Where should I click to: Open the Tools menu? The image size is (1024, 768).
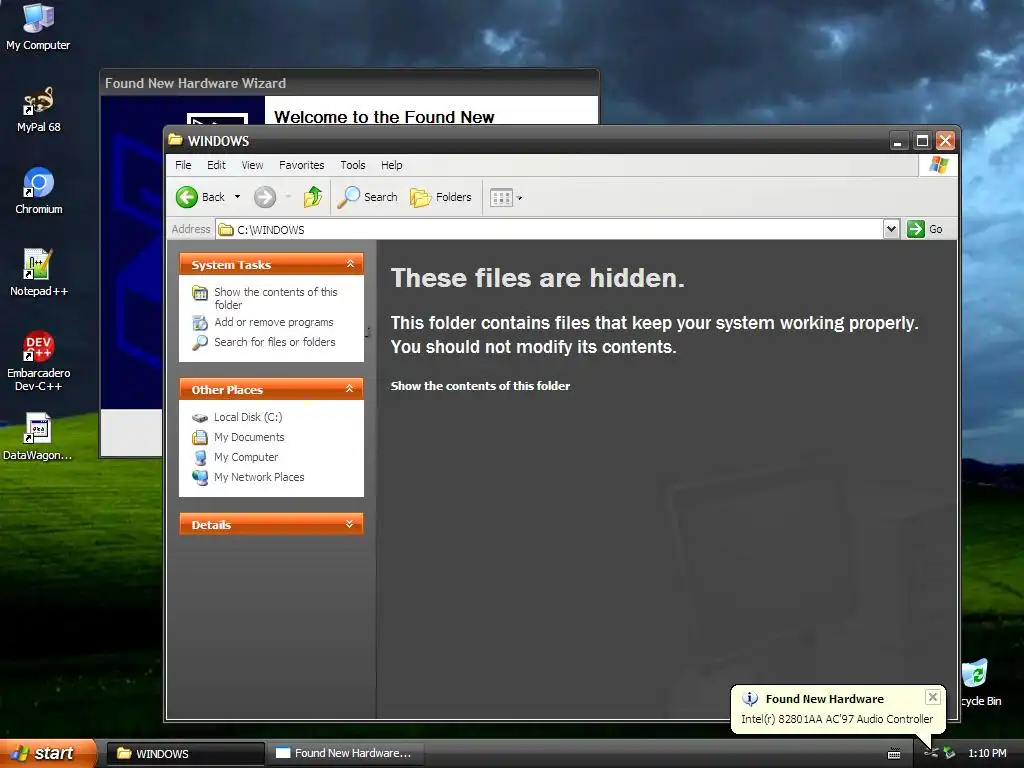click(353, 165)
